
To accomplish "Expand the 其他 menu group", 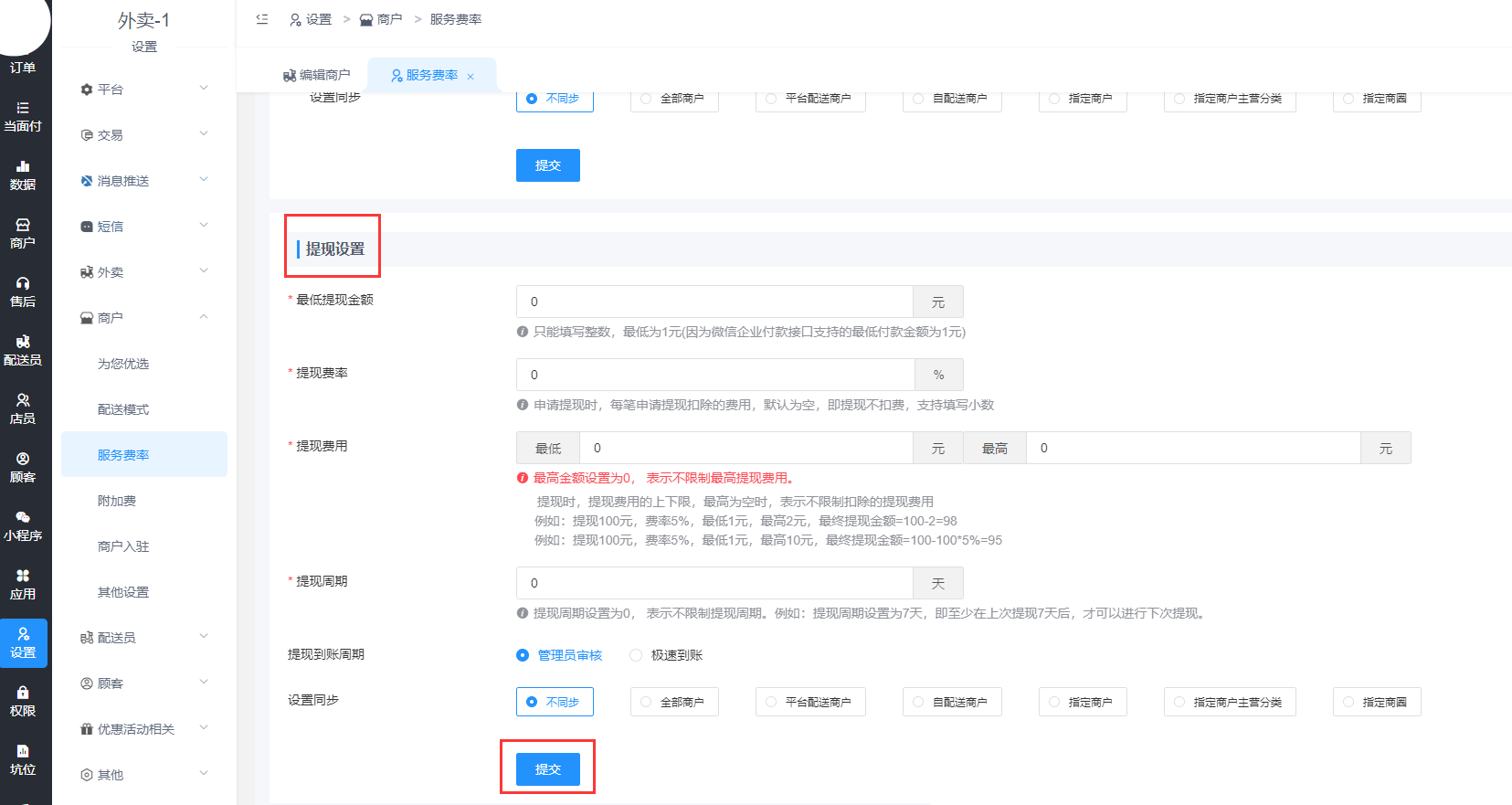I will tap(144, 774).
